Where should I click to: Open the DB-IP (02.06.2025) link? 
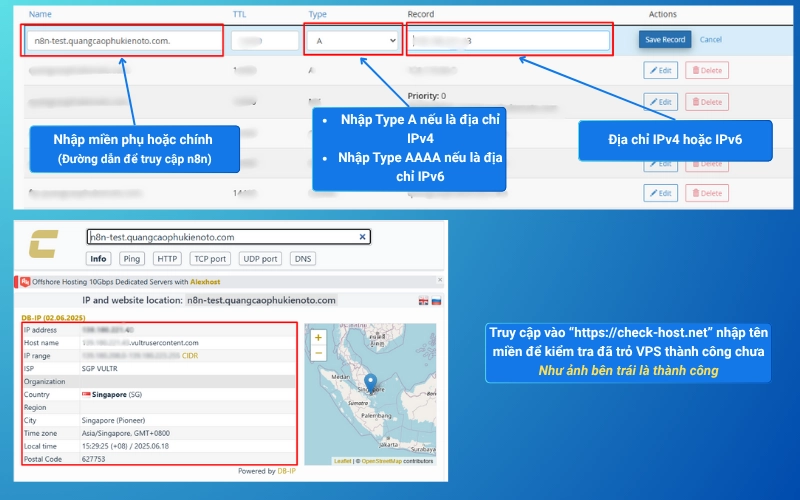[53, 317]
